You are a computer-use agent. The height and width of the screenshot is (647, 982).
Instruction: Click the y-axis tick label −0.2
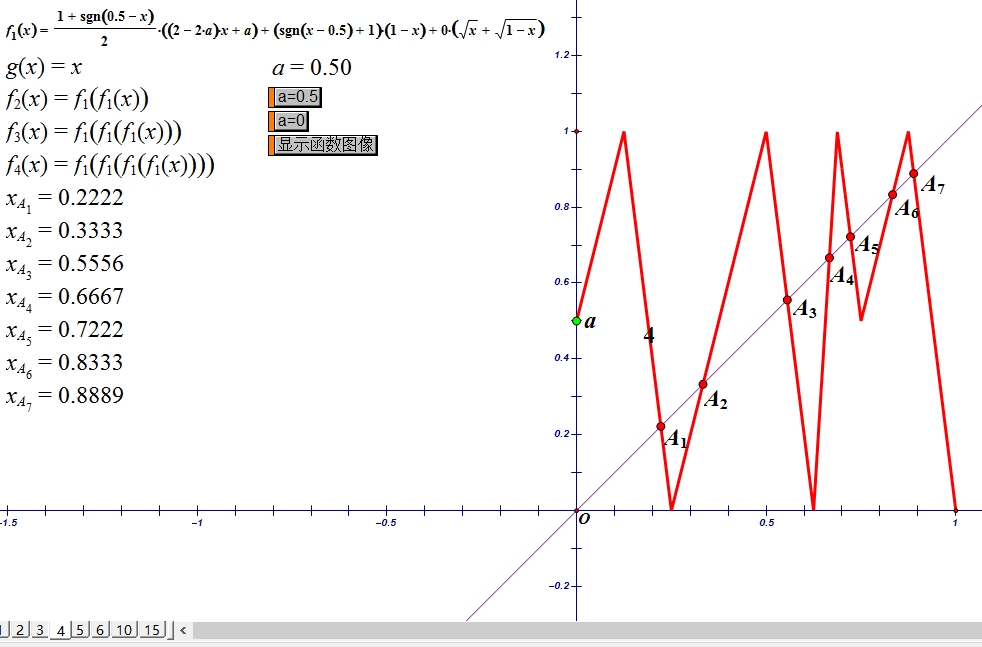[x=560, y=586]
